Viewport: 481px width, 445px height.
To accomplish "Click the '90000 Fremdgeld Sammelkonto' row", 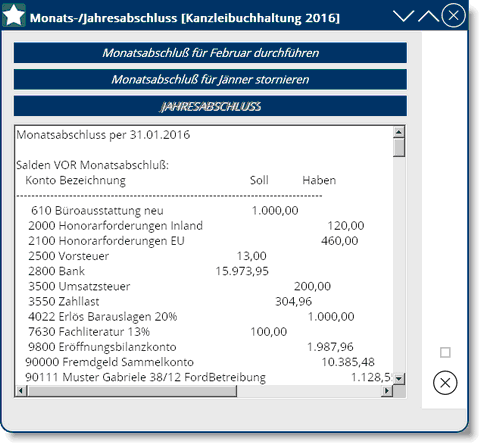I will click(204, 362).
